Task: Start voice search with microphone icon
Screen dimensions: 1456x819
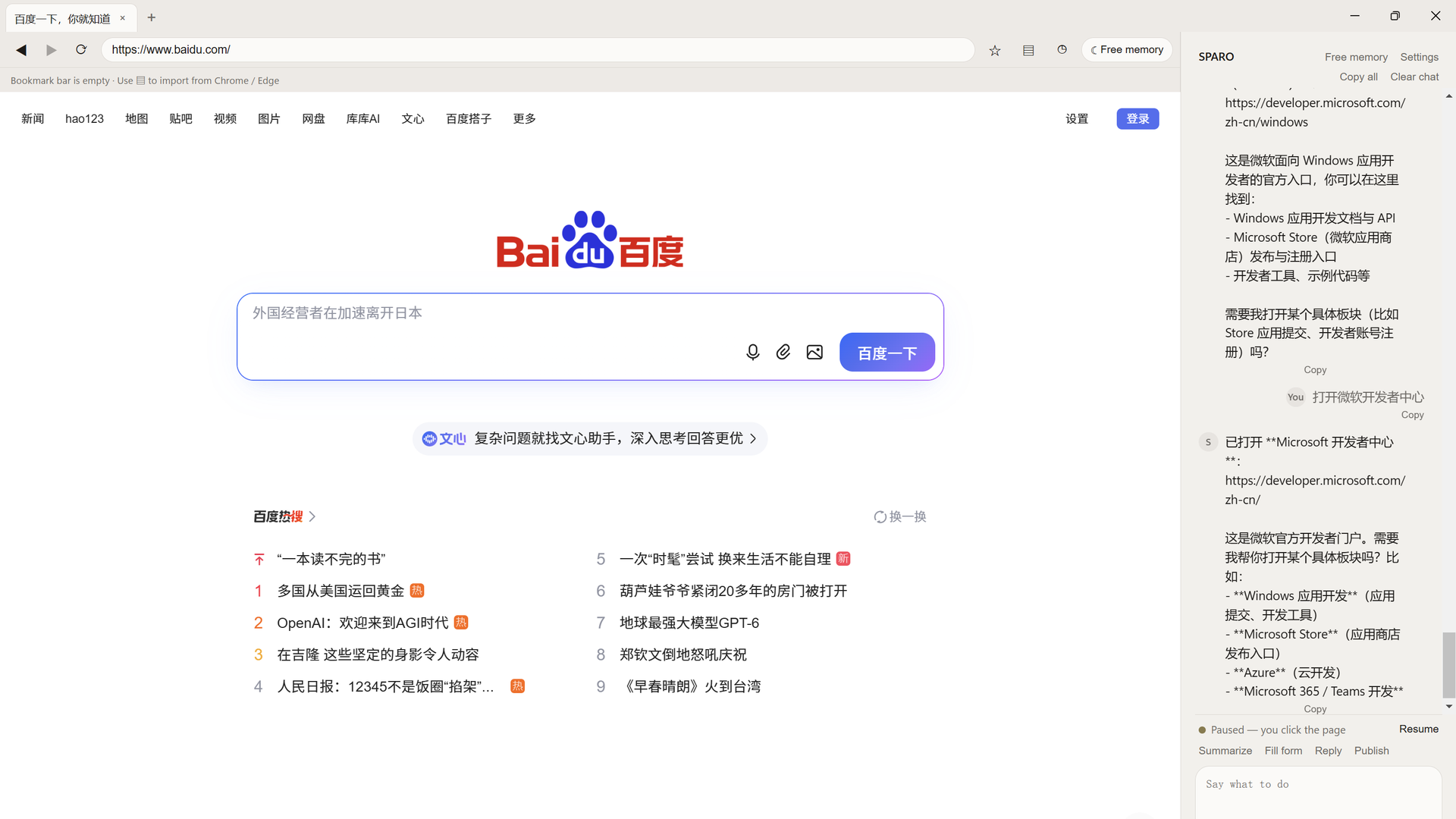Action: (x=752, y=353)
